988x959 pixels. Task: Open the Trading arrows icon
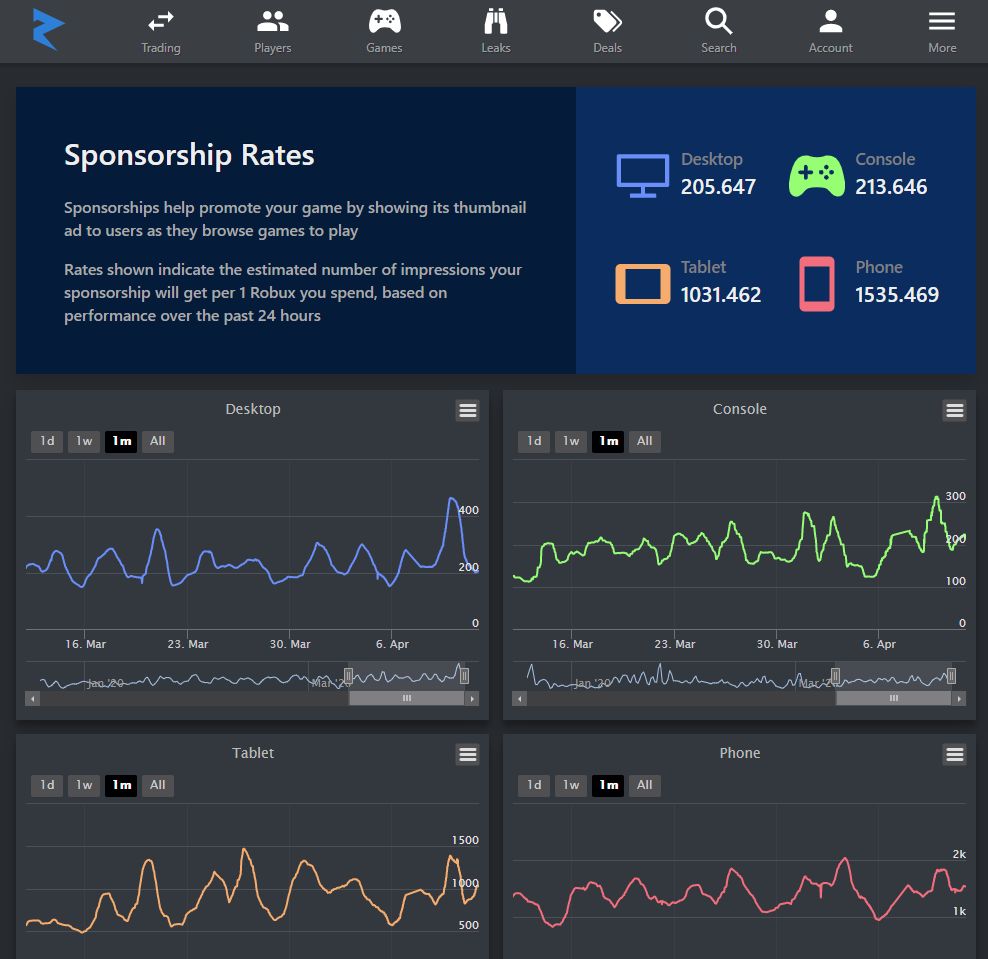click(161, 22)
